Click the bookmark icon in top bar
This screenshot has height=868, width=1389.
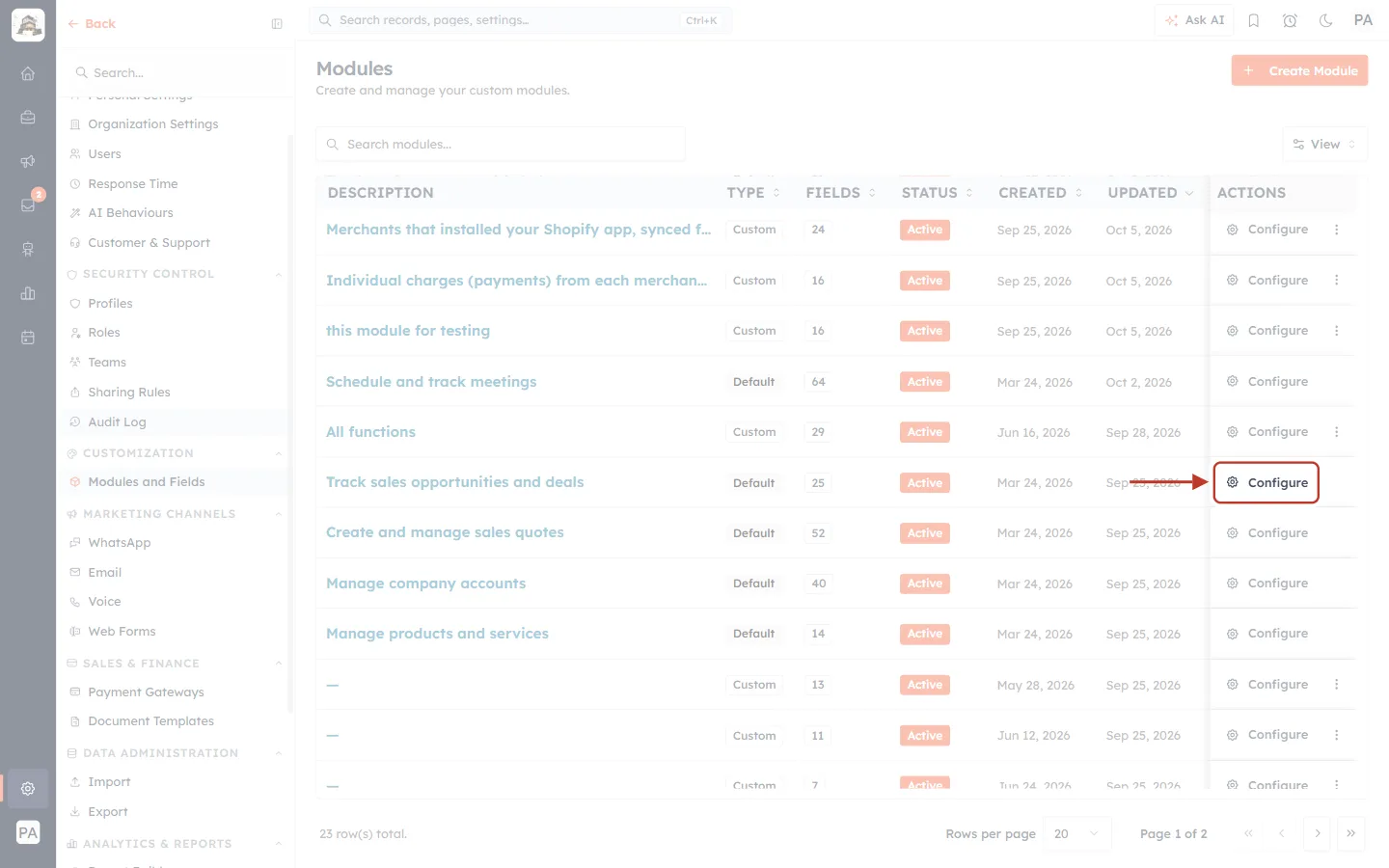click(1254, 20)
